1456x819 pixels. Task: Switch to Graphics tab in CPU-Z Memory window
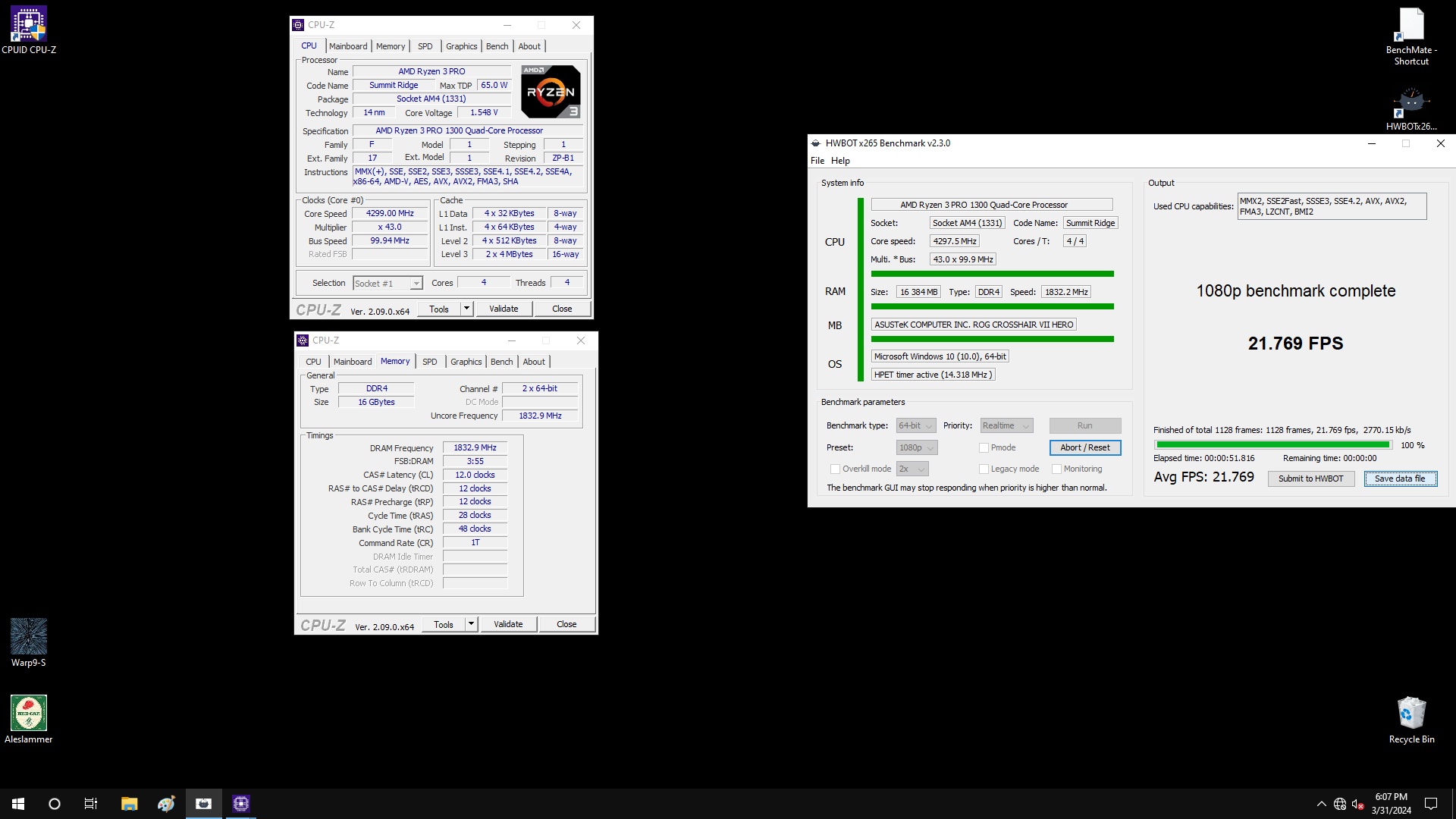point(466,362)
